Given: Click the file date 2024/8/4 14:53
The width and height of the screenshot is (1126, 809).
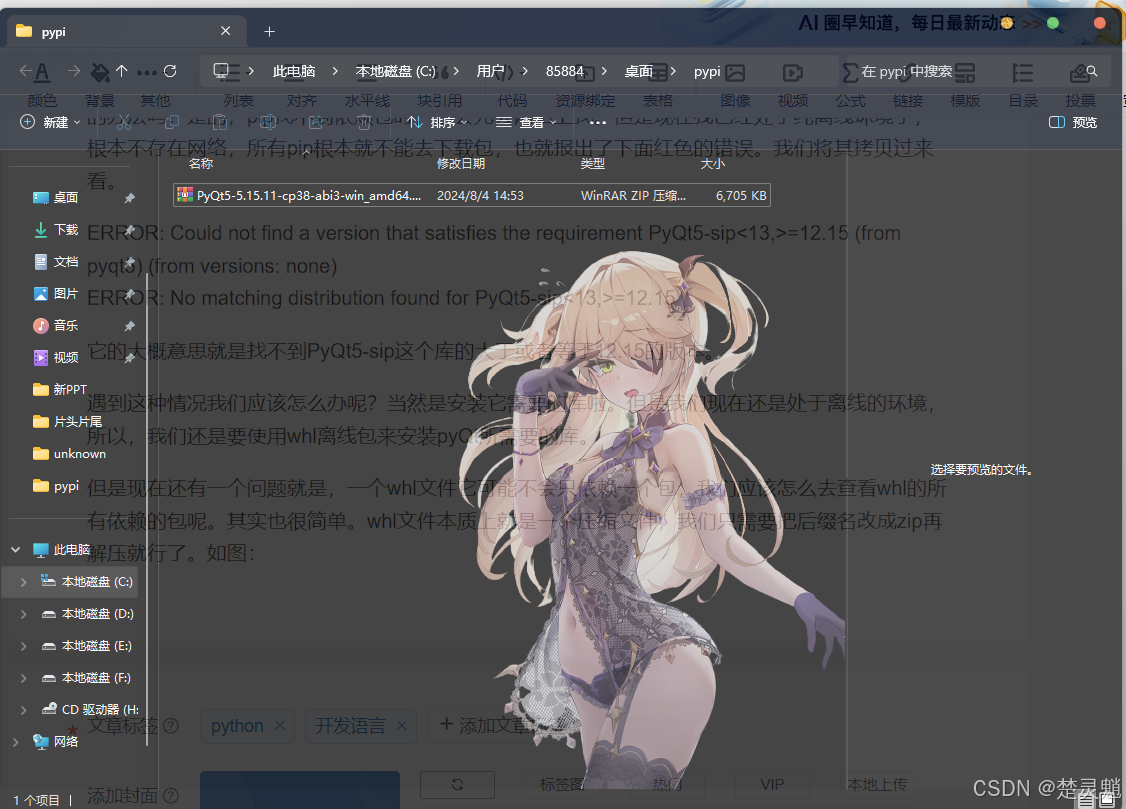Looking at the screenshot, I should [x=480, y=195].
